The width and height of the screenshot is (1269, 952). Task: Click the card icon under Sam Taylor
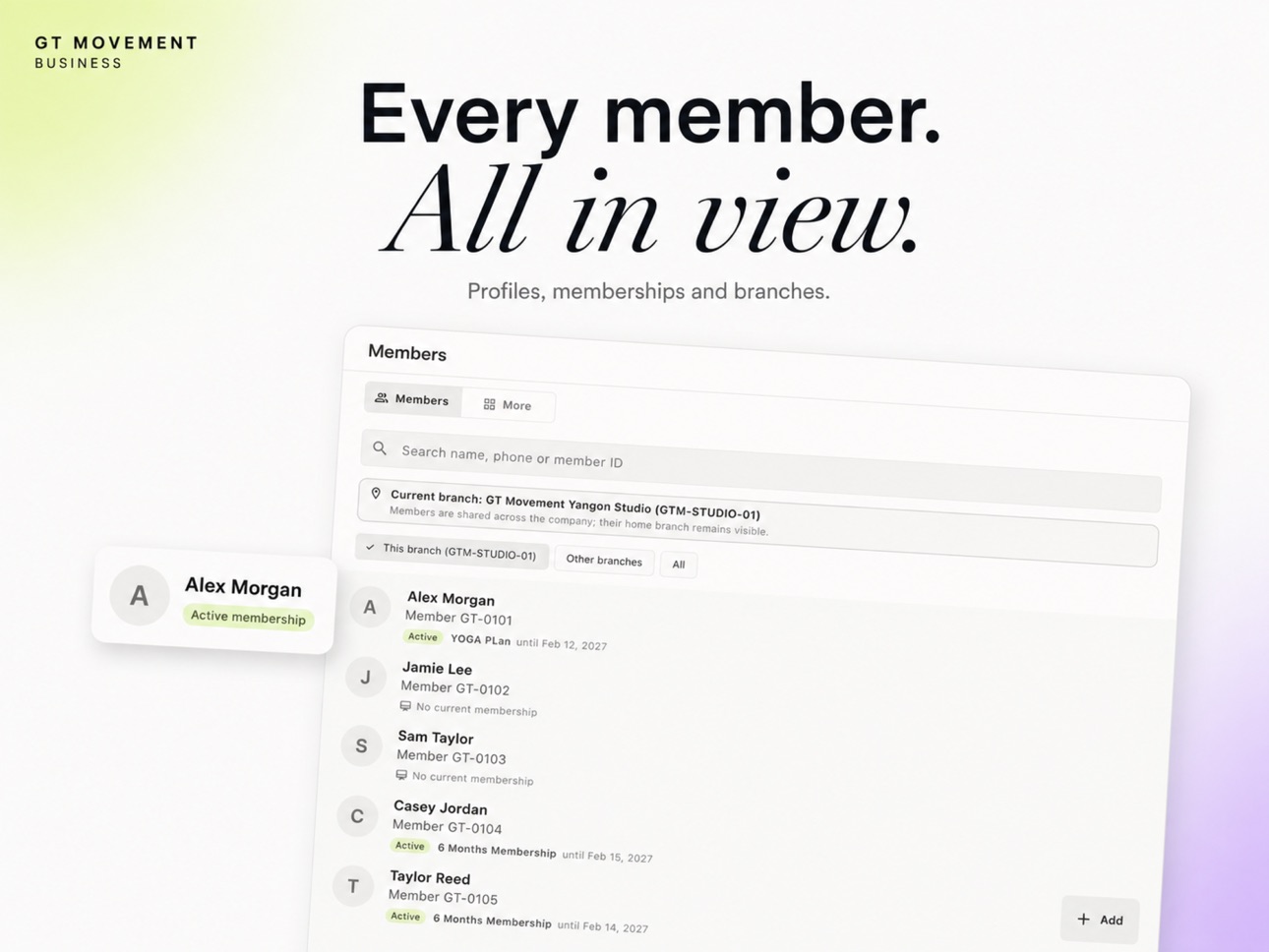tap(401, 775)
